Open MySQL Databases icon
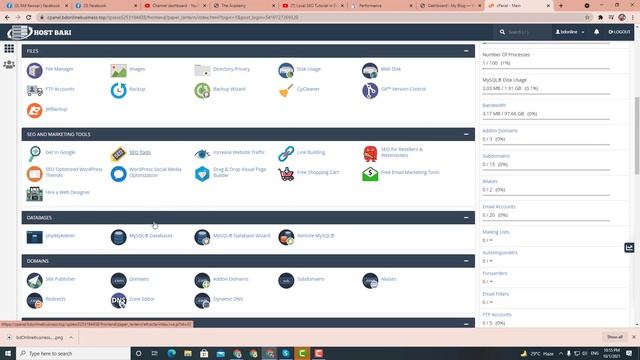 pos(118,237)
